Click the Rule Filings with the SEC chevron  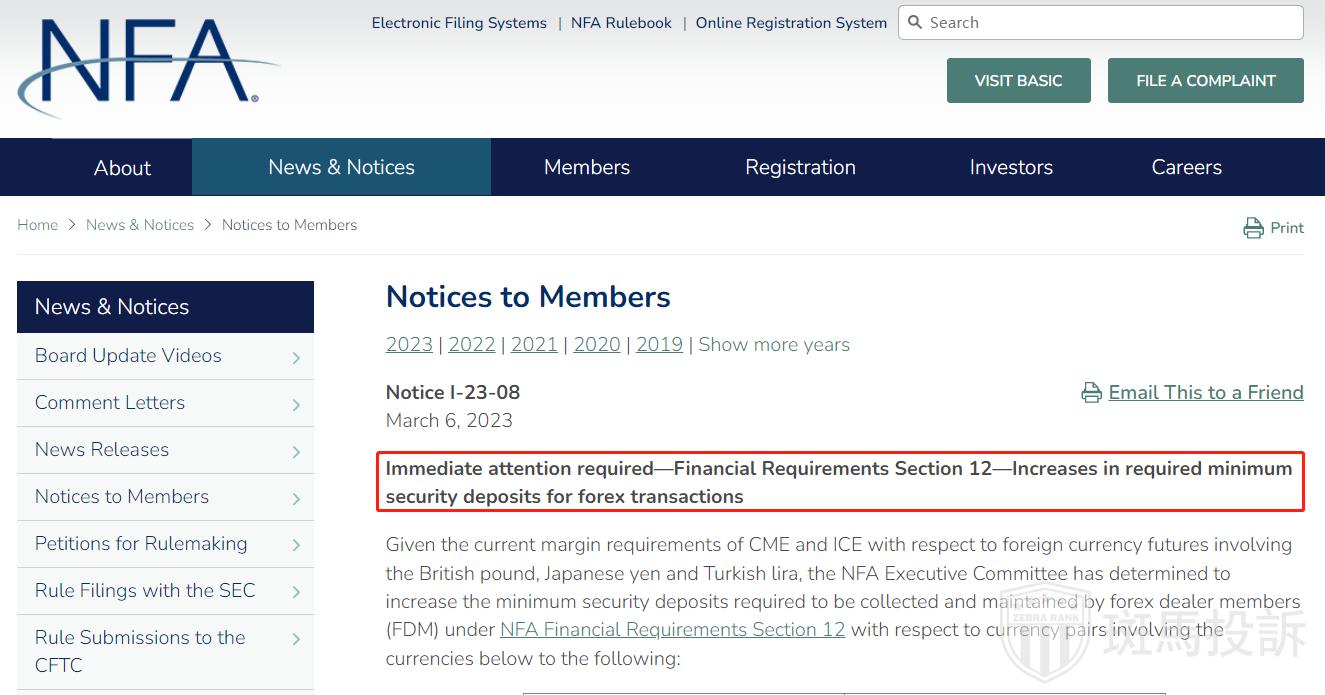pyautogui.click(x=296, y=592)
